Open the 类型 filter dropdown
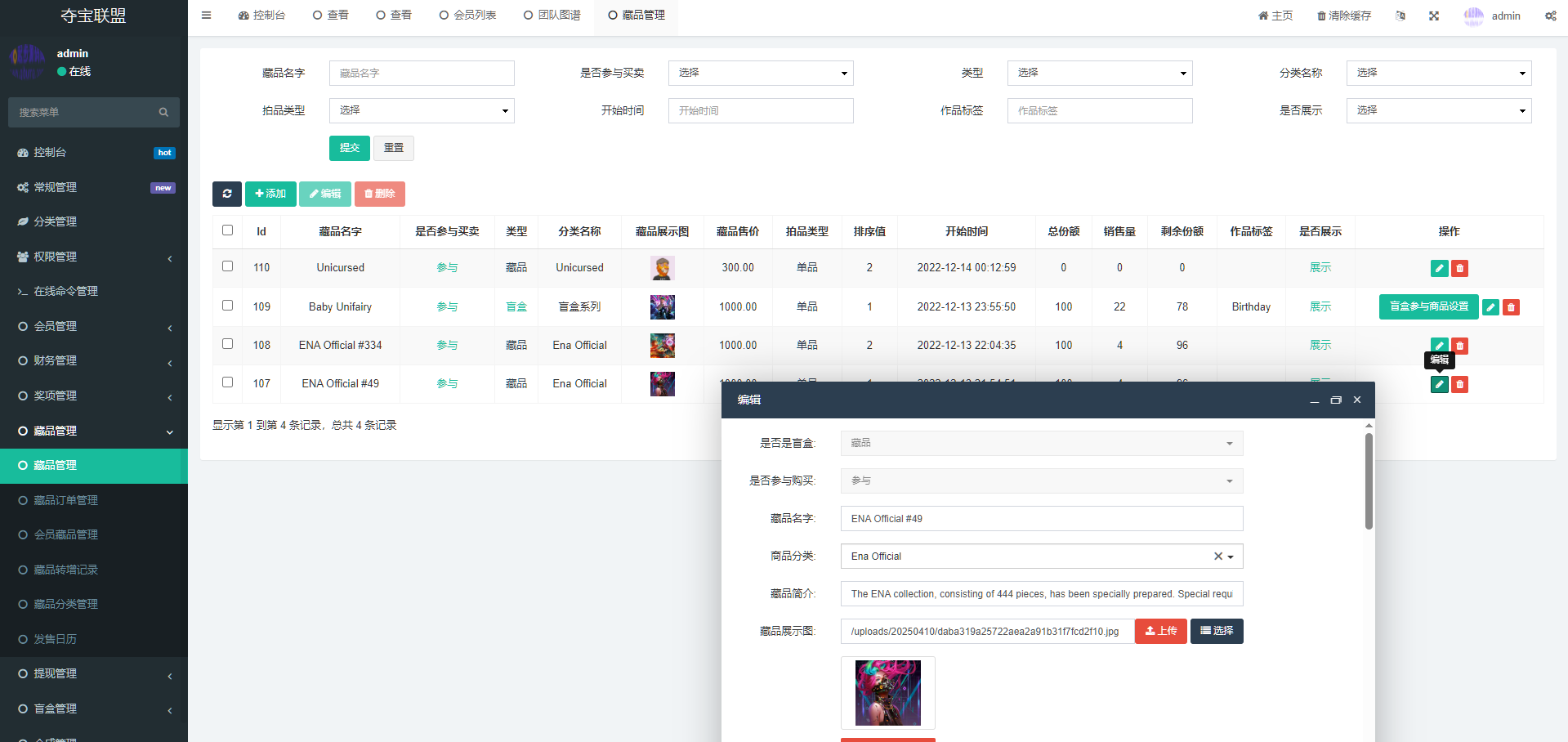 coord(1100,74)
